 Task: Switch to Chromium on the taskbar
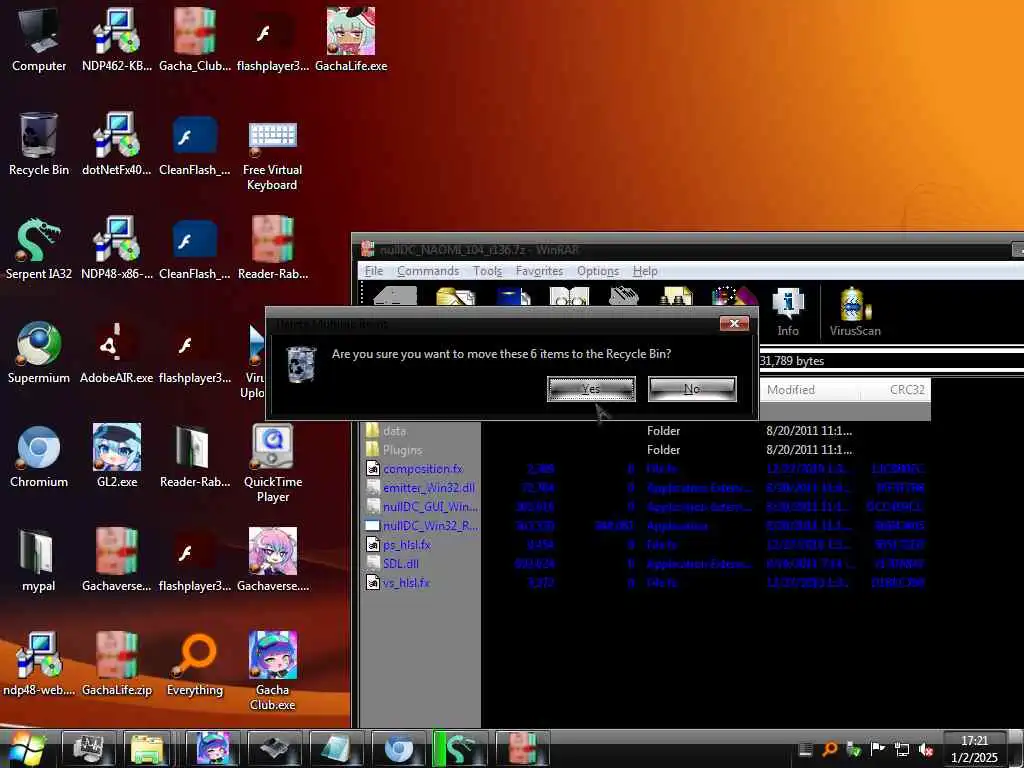coord(398,748)
